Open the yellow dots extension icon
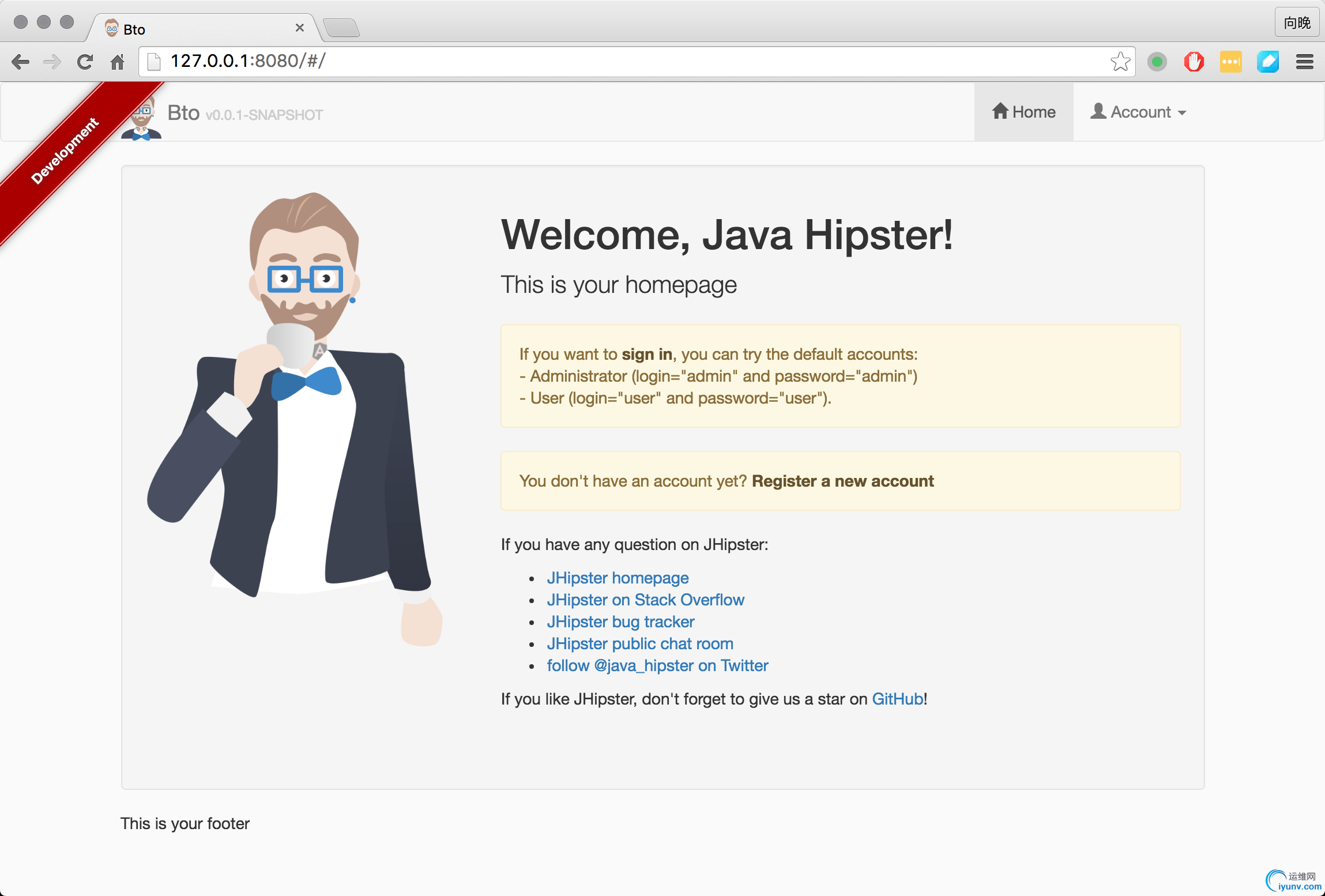1325x896 pixels. 1230,62
